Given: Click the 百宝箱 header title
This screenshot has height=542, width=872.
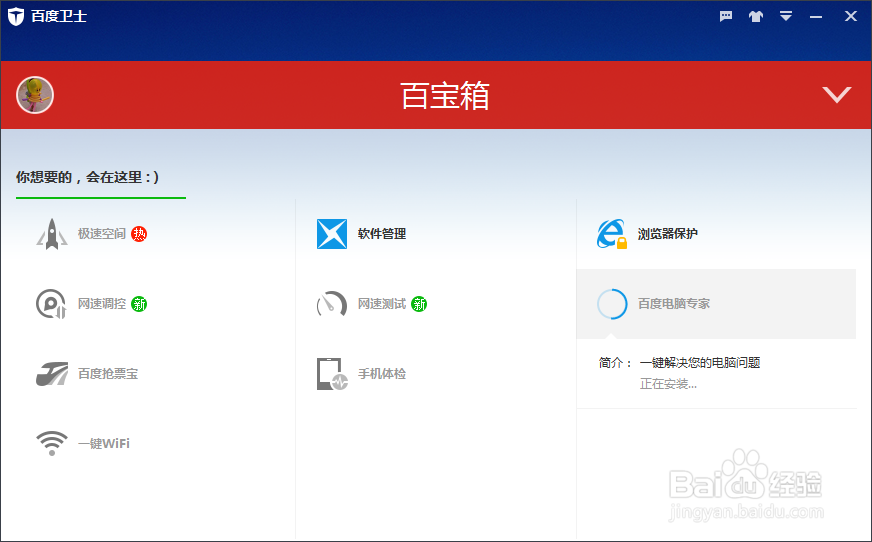Looking at the screenshot, I should (x=445, y=95).
